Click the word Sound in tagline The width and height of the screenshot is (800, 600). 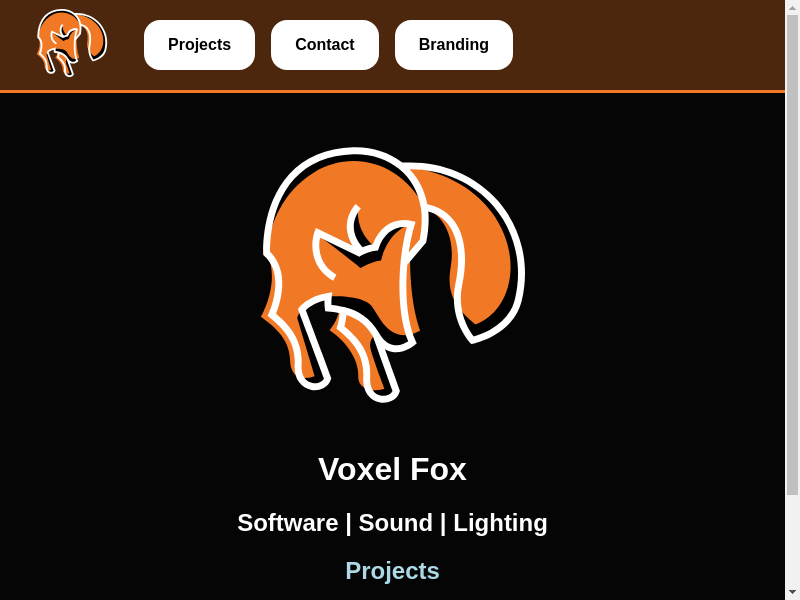point(395,523)
